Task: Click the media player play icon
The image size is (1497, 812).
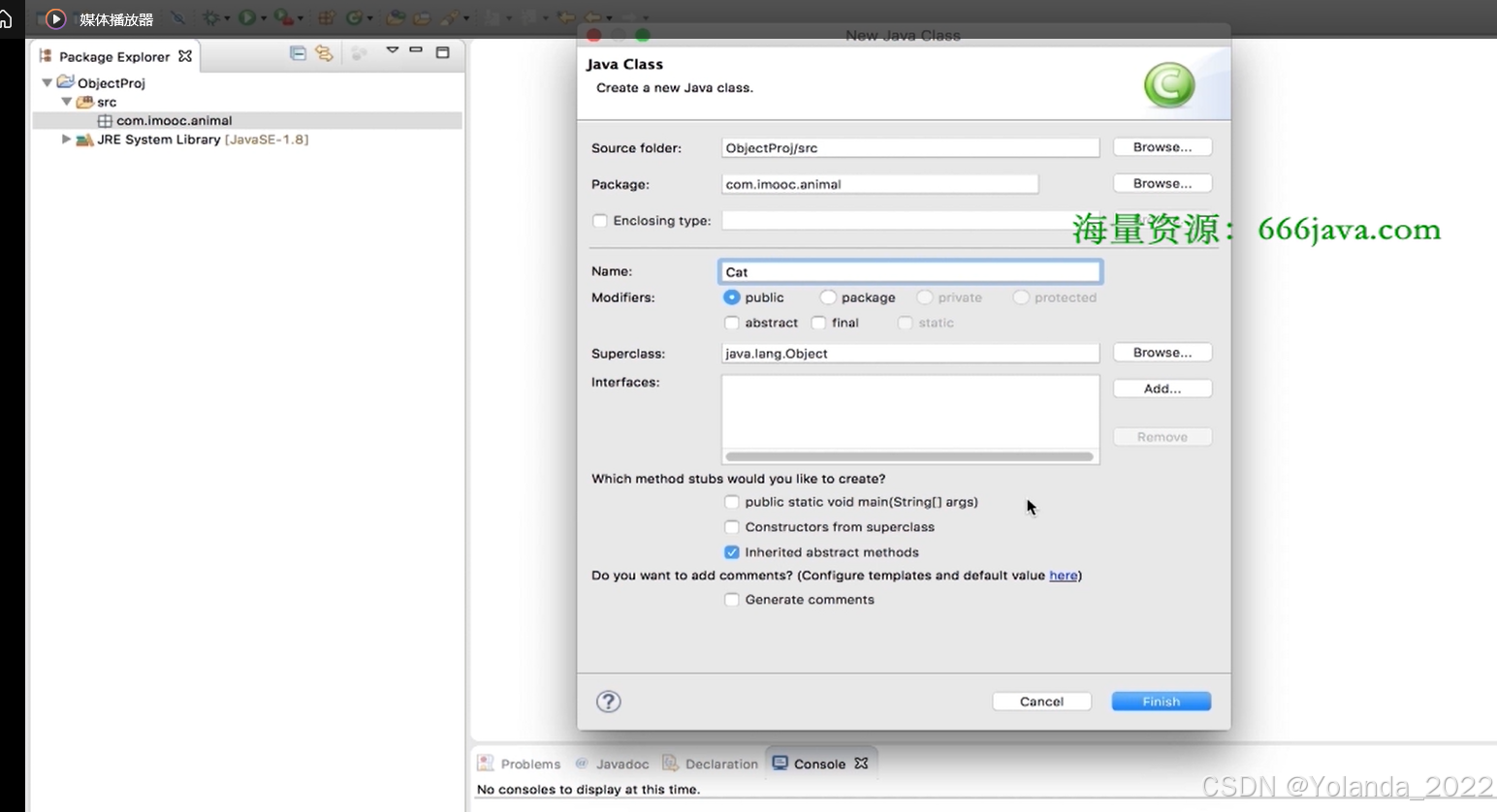Action: [55, 18]
